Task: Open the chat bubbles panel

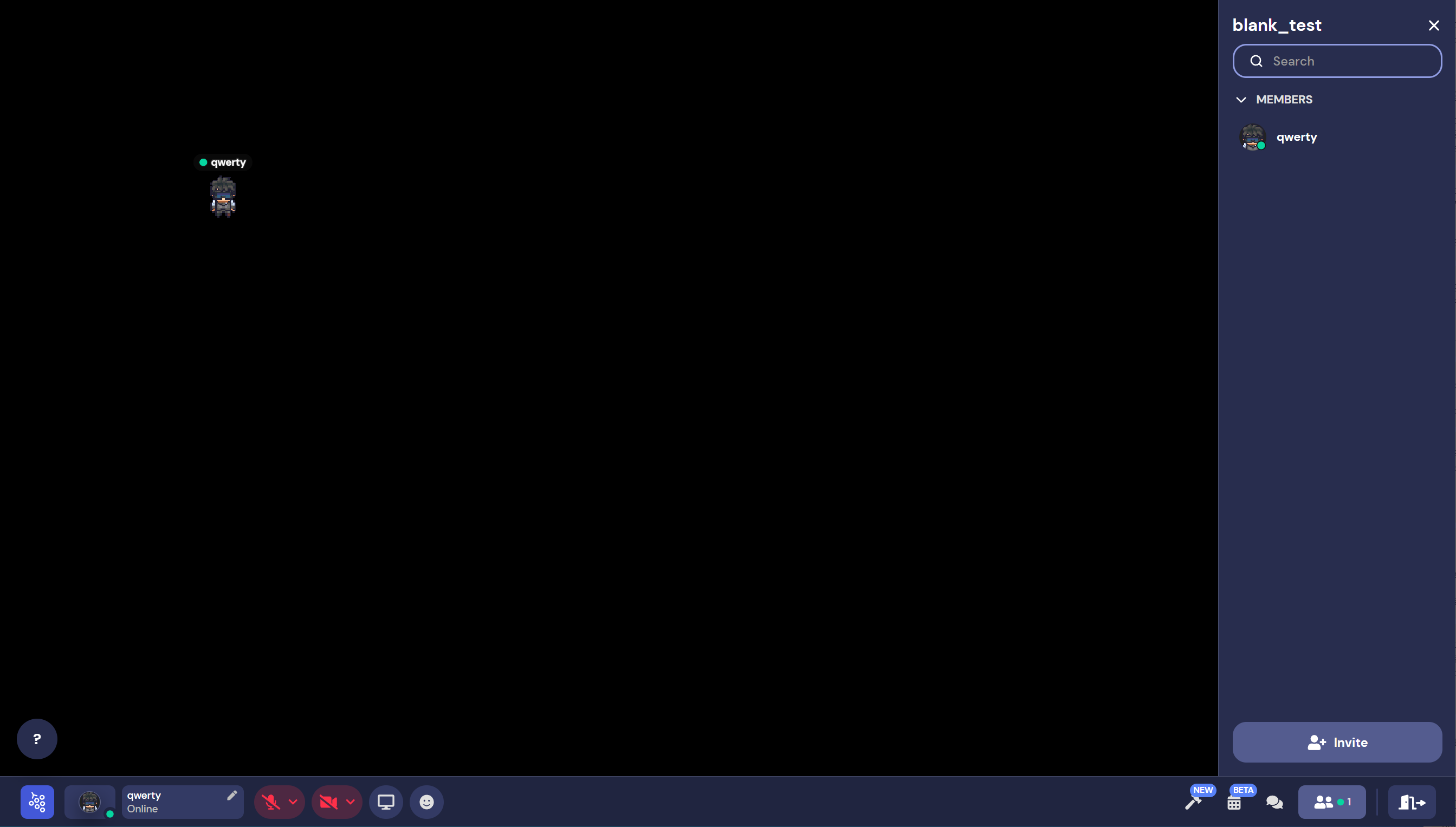Action: pyautogui.click(x=1274, y=802)
